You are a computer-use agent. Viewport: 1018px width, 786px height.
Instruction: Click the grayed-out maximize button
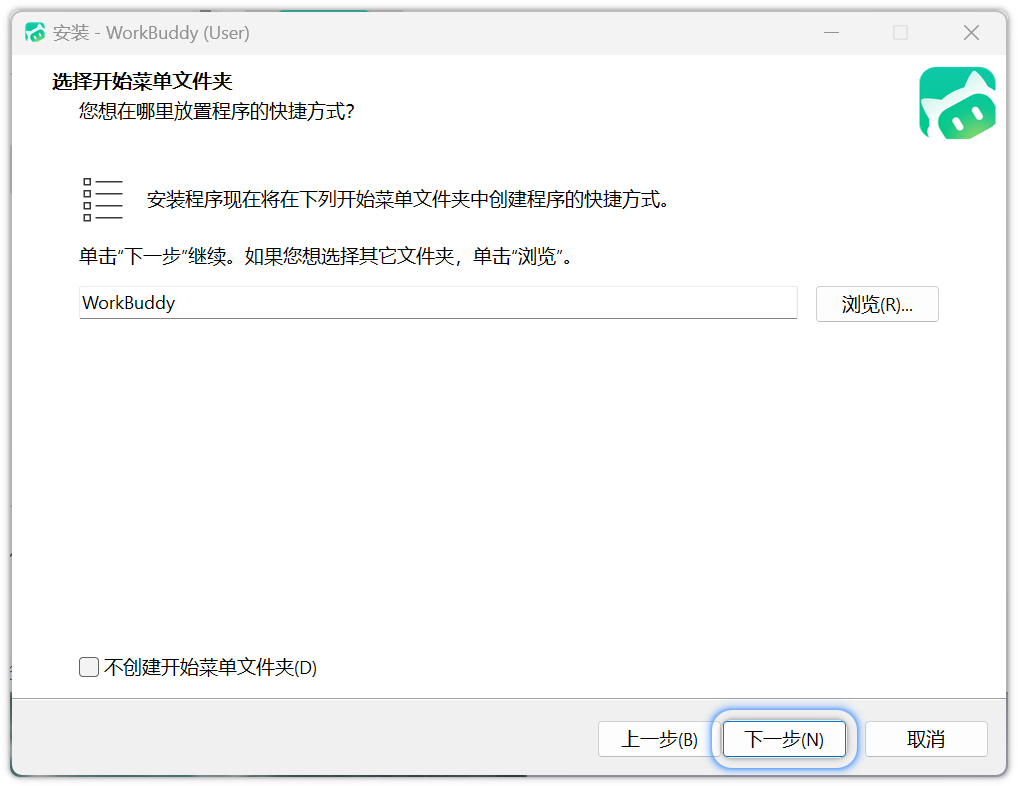[900, 33]
